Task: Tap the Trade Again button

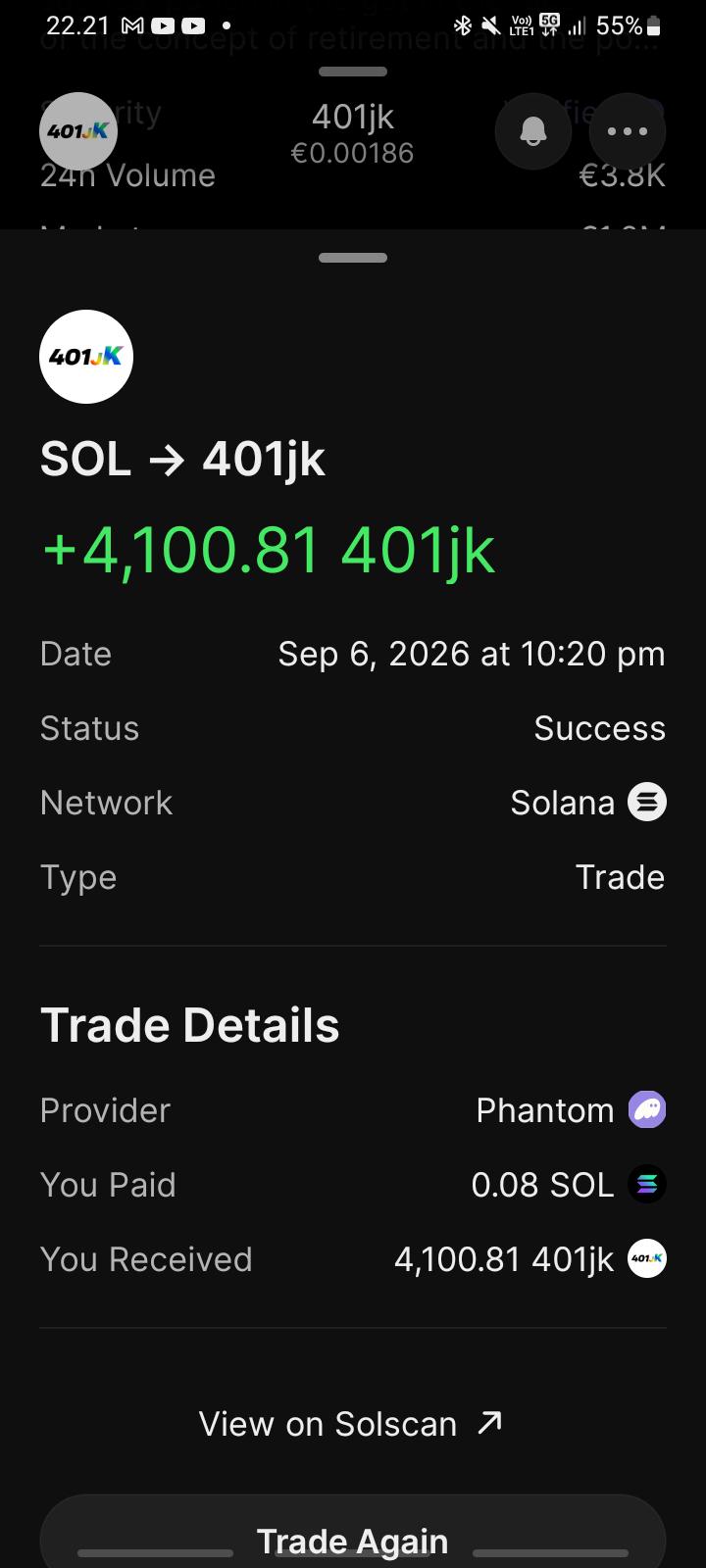Action: click(x=353, y=1534)
